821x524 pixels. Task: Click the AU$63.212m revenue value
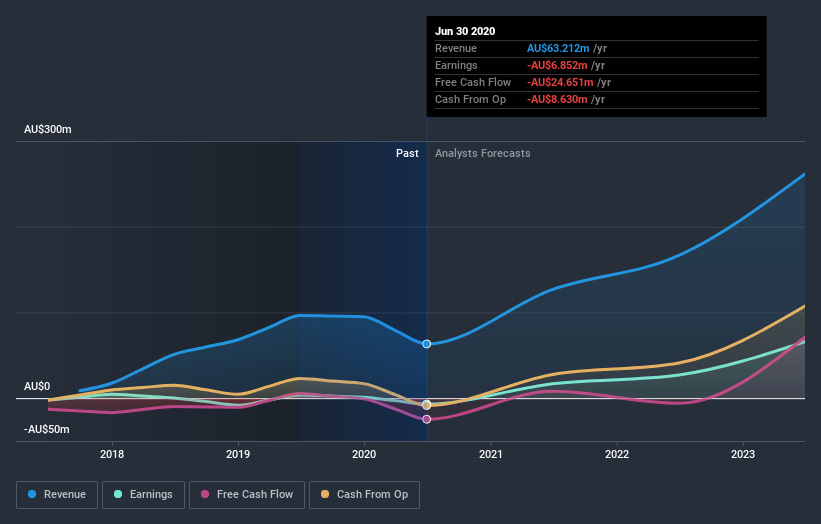click(x=558, y=48)
